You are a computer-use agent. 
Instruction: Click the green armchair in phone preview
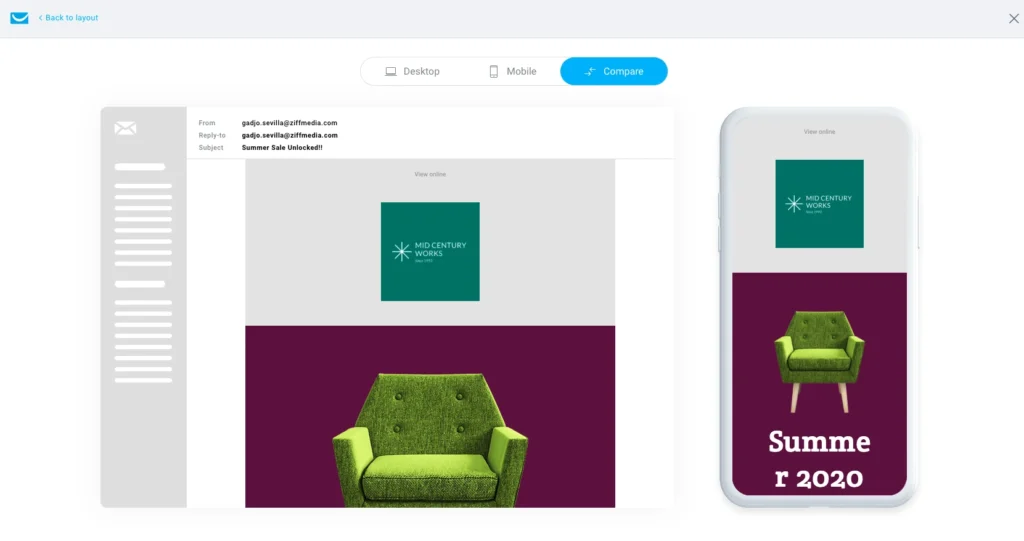coord(819,361)
